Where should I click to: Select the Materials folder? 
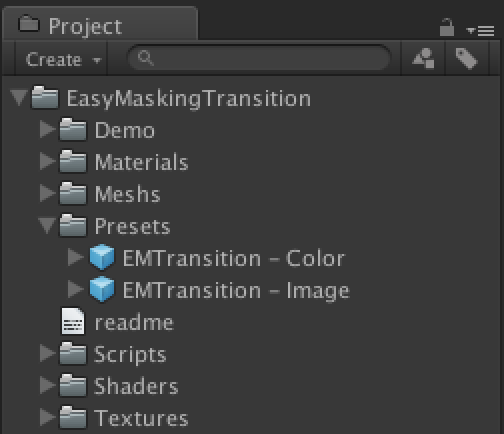click(x=124, y=162)
